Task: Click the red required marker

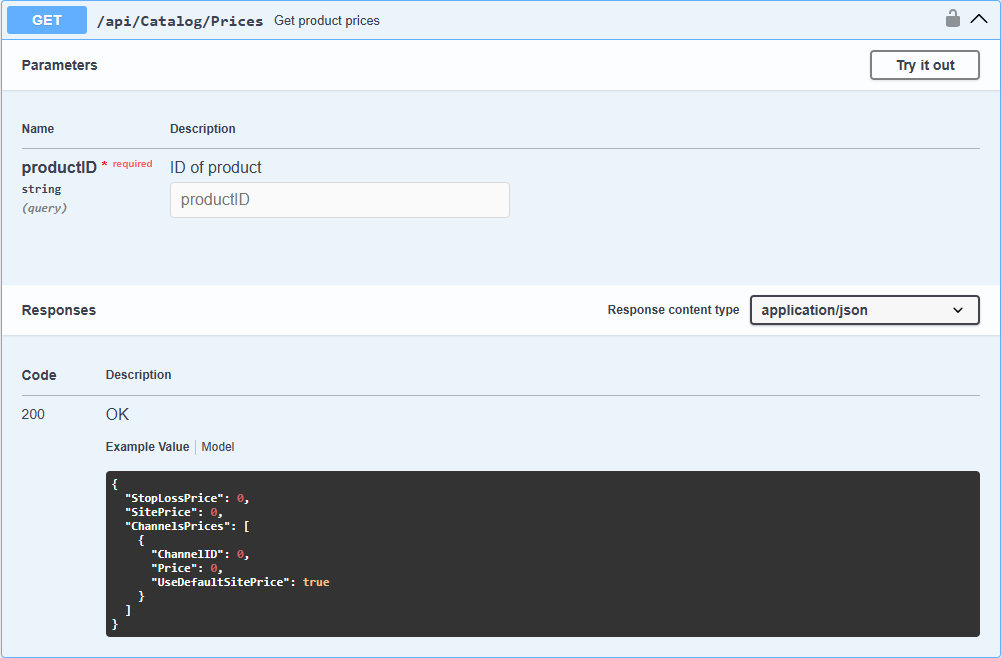Action: tap(128, 164)
